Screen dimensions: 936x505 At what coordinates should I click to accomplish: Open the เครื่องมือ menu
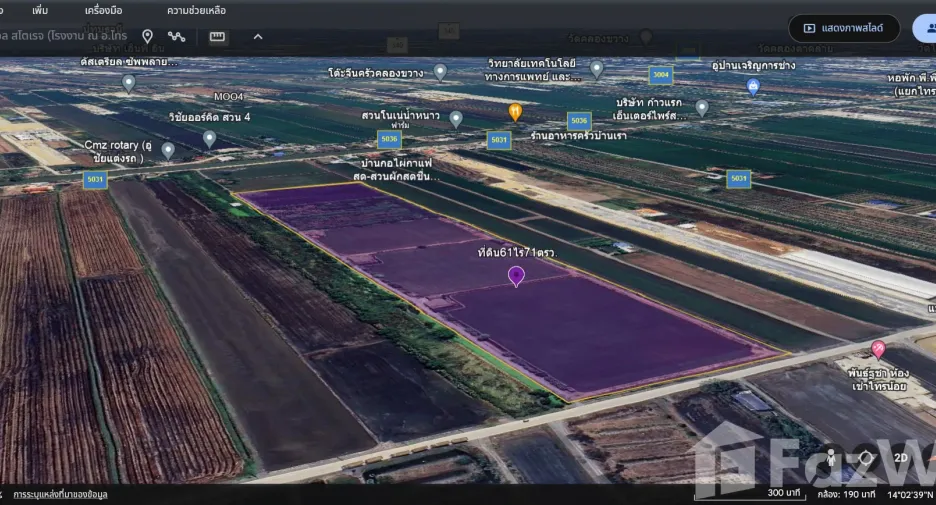103,10
